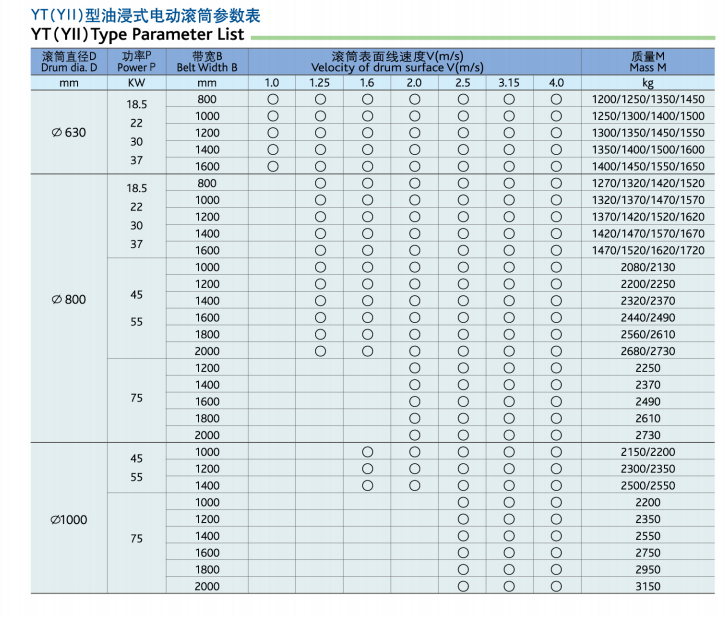This screenshot has height=617, width=726.
Task: Click the 1.25 velocity column header
Action: click(x=320, y=83)
